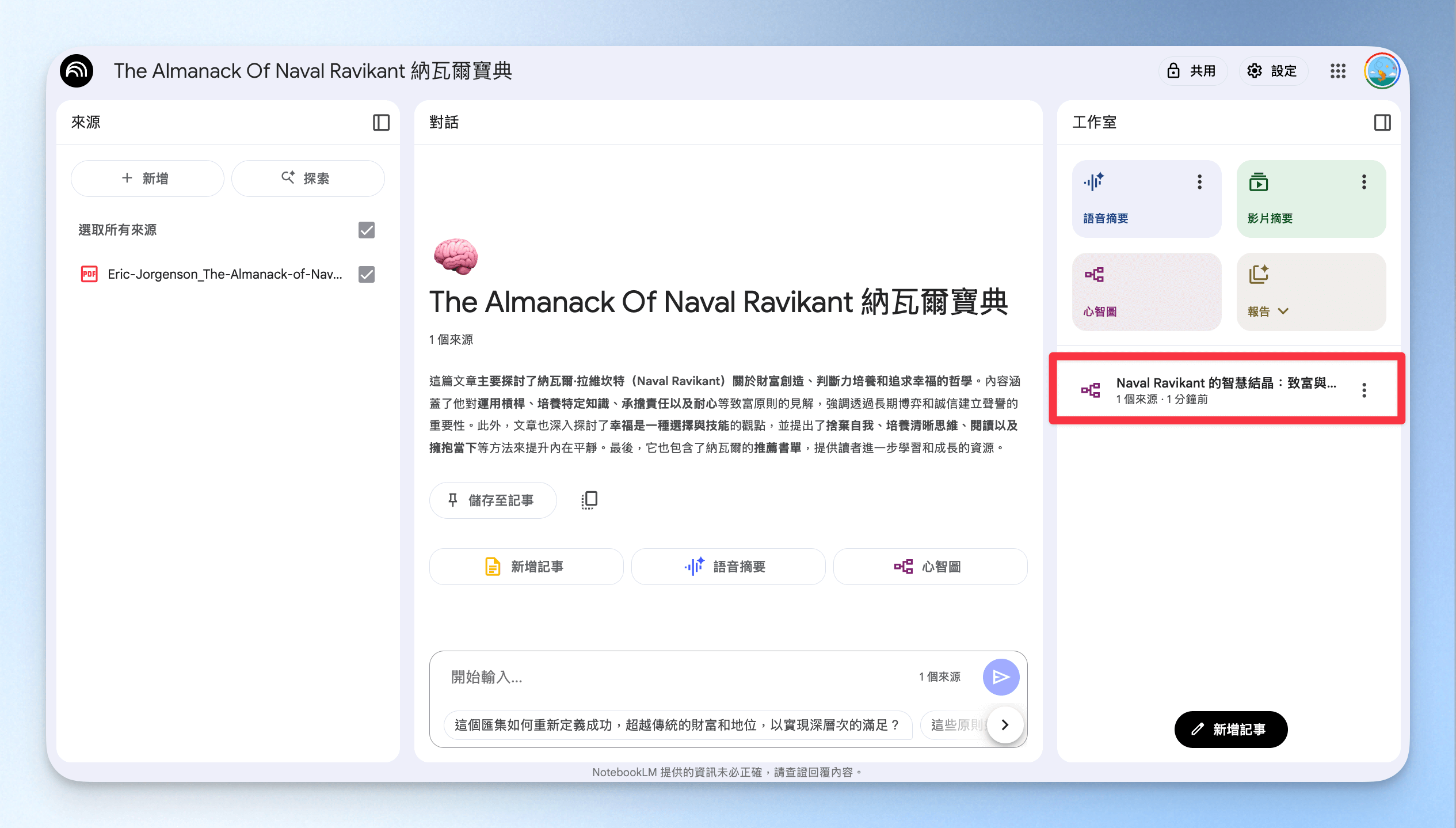Send message with the arrow button
Screen dimensions: 1456x828
pos(1001,677)
